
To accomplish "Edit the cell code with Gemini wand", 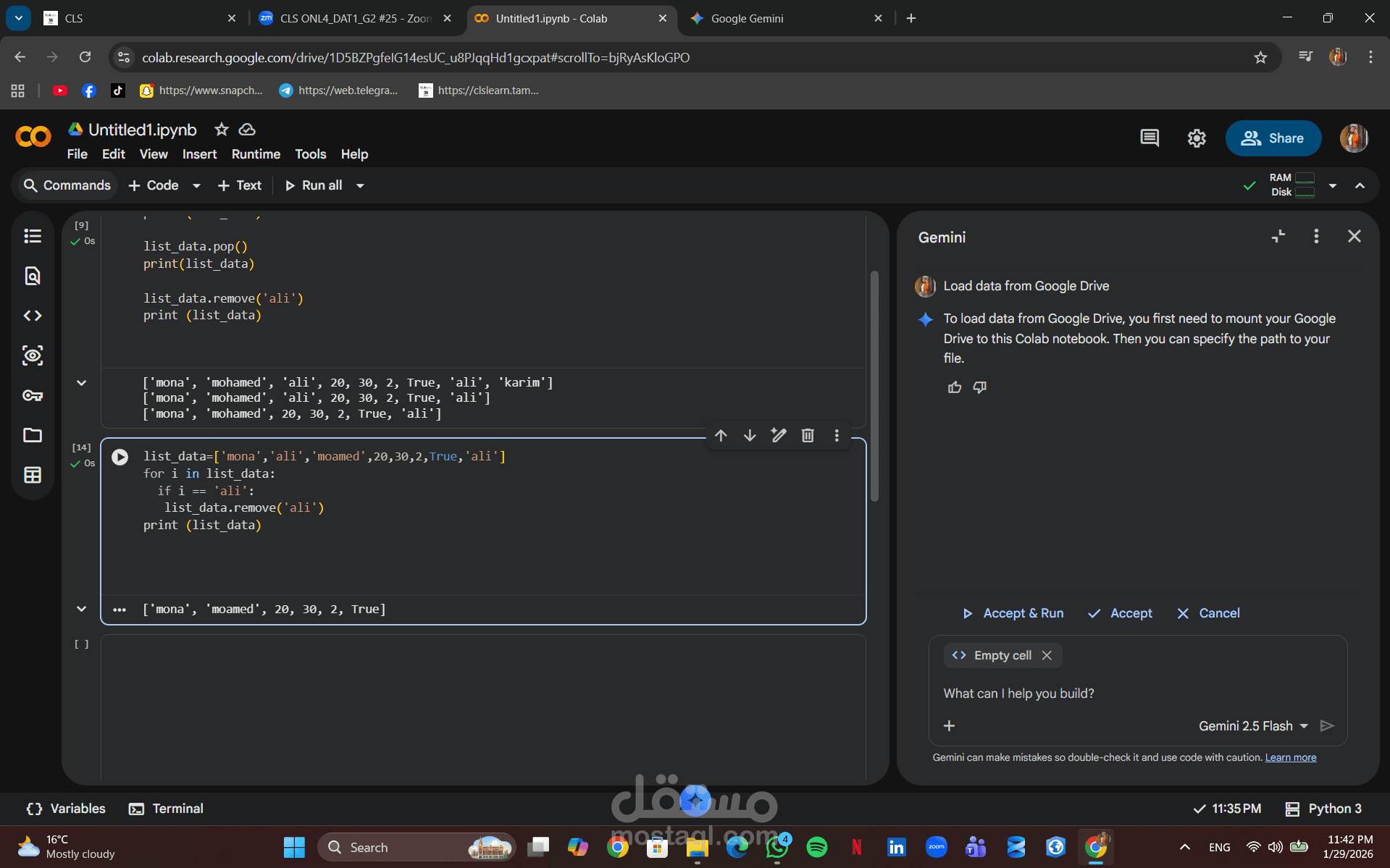I will (779, 435).
